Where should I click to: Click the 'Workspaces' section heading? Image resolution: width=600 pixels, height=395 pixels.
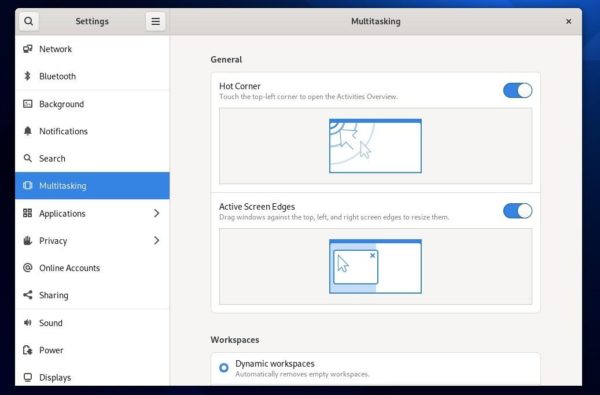(x=235, y=340)
